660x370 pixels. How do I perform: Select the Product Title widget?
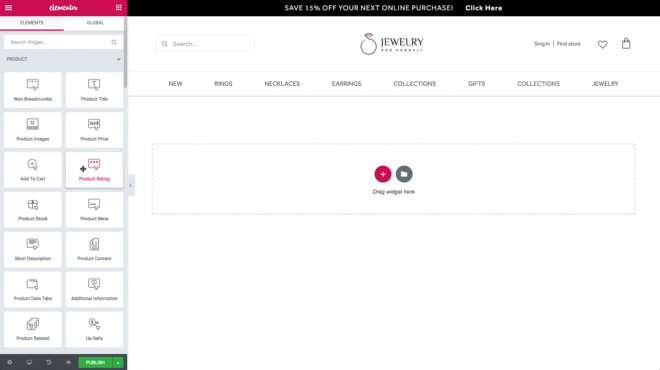(94, 90)
